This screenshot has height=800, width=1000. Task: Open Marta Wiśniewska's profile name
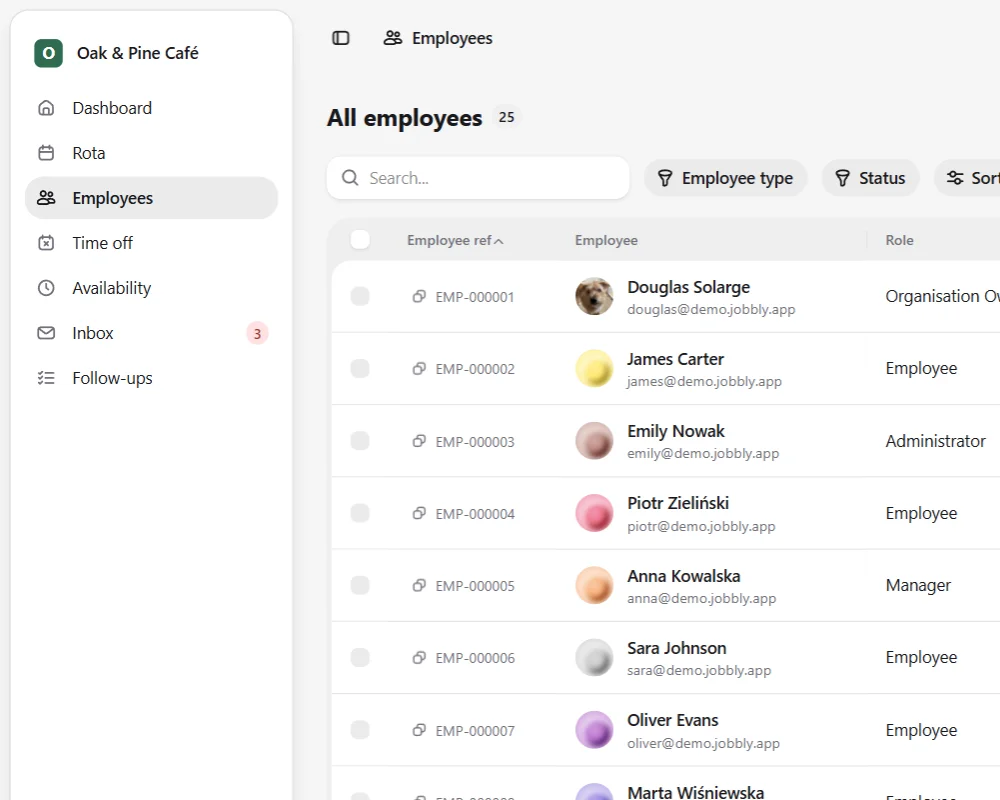696,792
